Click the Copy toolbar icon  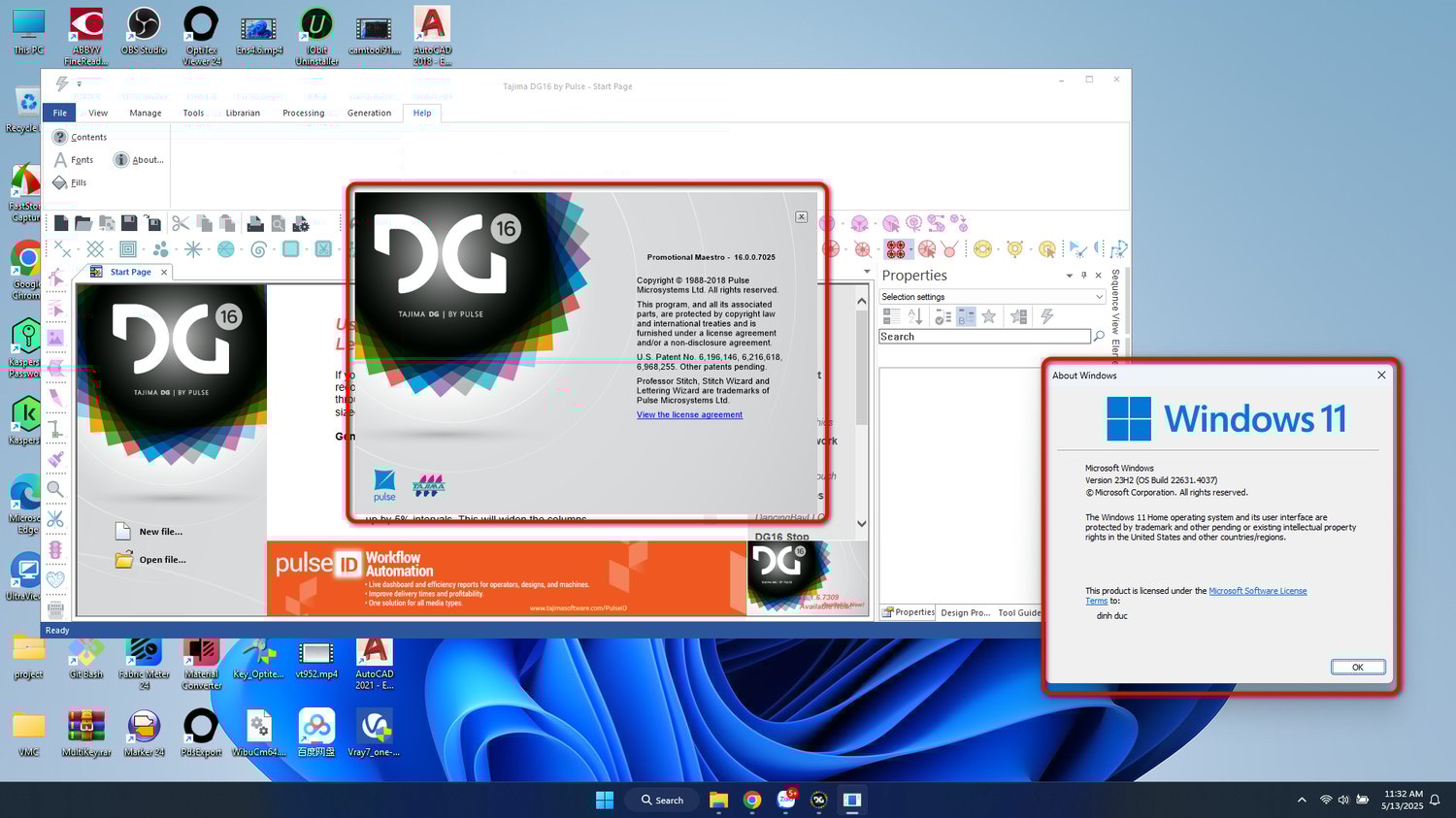pos(205,224)
